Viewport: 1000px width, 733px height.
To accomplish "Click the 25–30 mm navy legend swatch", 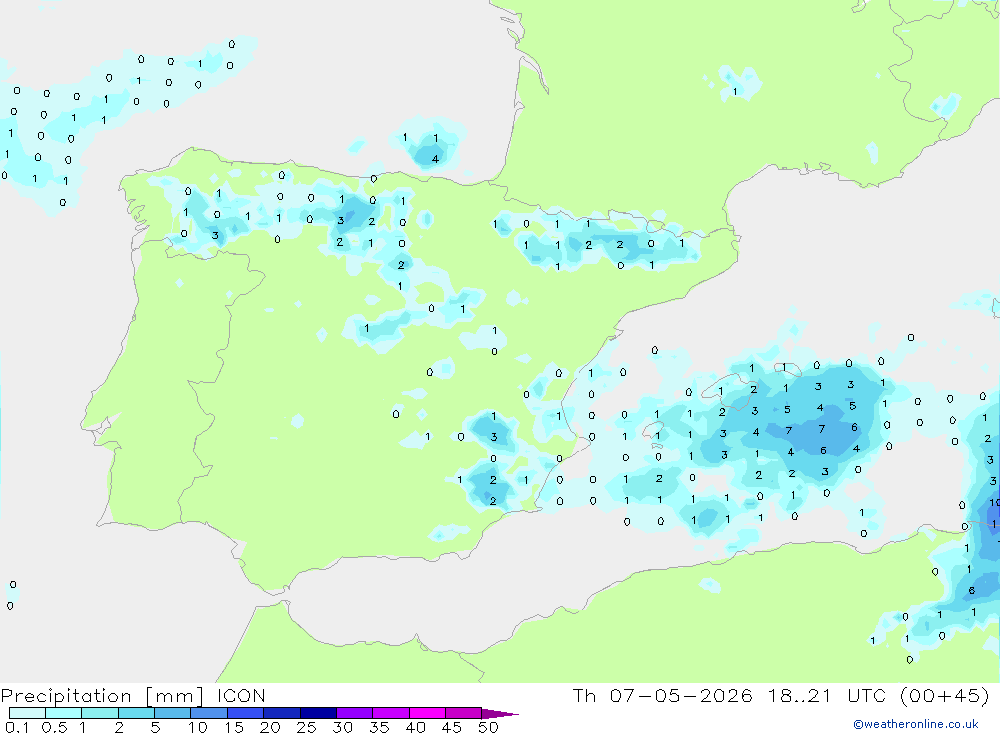I will coord(318,713).
